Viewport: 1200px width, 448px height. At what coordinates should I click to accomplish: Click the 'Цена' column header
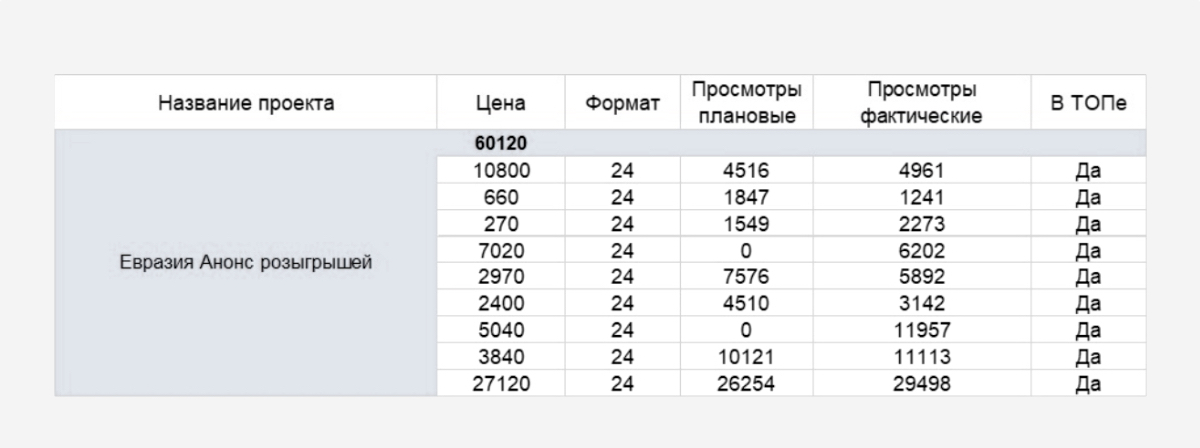point(501,104)
